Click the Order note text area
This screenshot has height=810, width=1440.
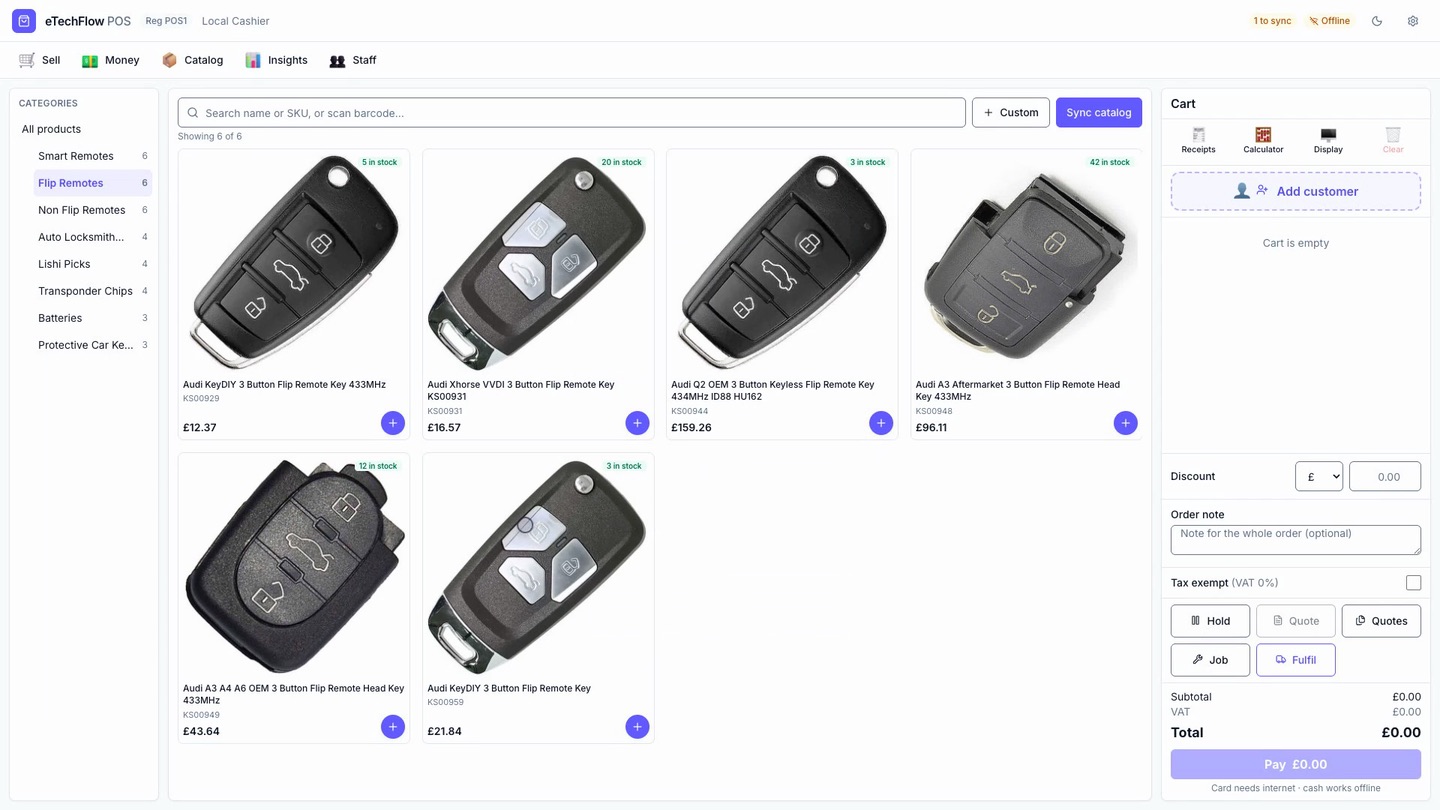click(1296, 540)
